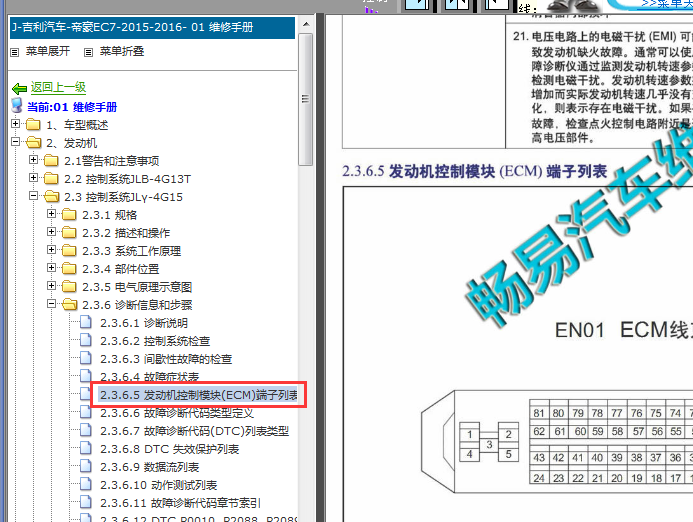Image resolution: width=693 pixels, height=522 pixels.
Task: Open 2.3.6.4 故障症状表 page
Action: coord(149,377)
